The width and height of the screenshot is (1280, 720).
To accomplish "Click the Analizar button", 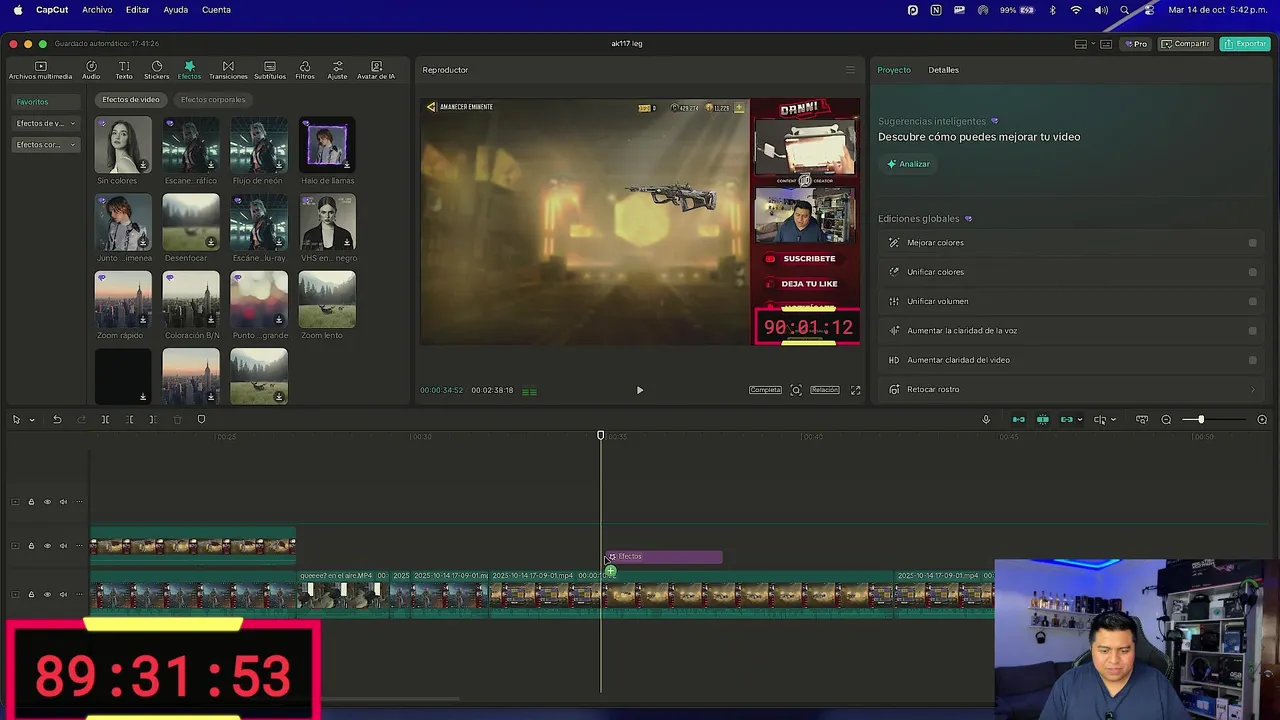I will 908,164.
